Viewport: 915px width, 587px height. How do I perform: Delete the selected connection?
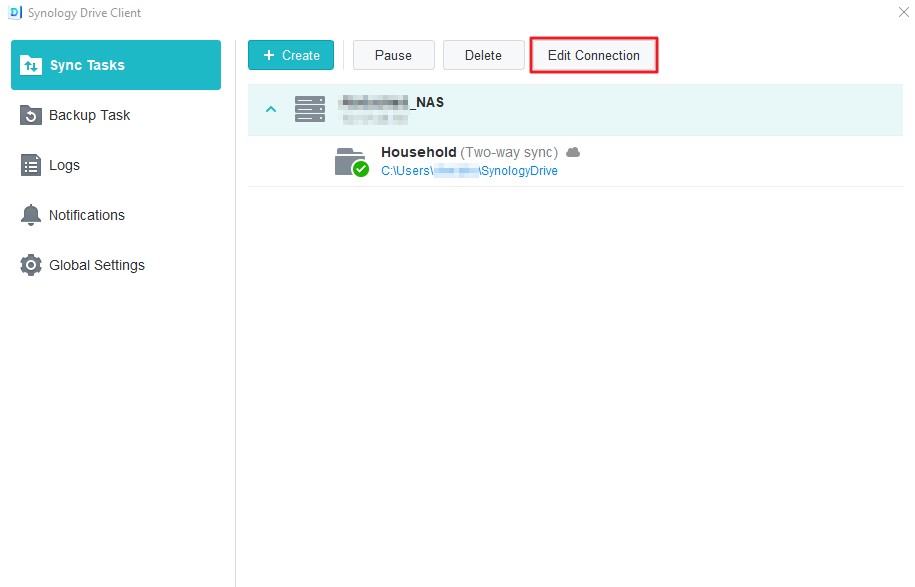click(483, 55)
